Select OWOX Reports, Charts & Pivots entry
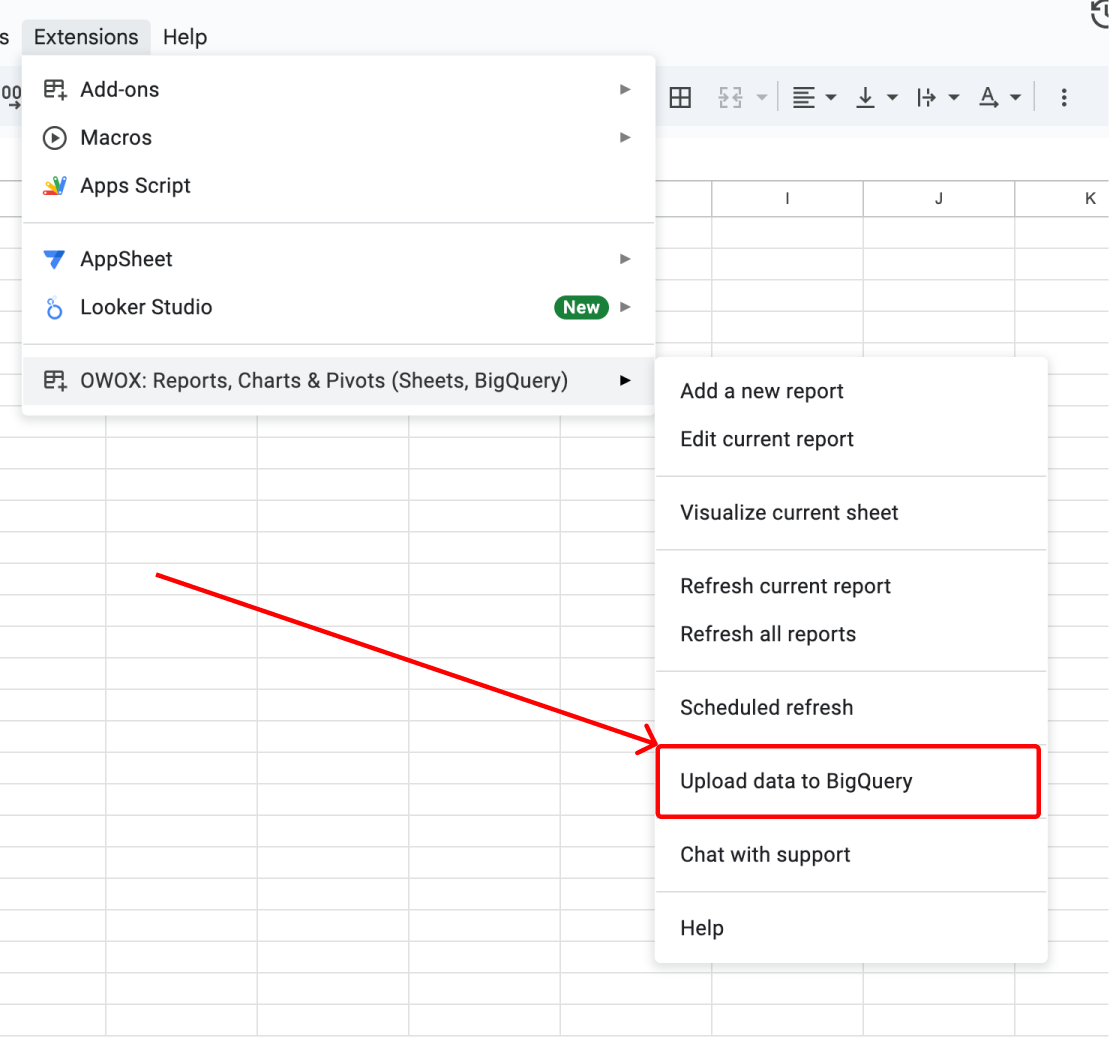The width and height of the screenshot is (1109, 1037). point(338,381)
